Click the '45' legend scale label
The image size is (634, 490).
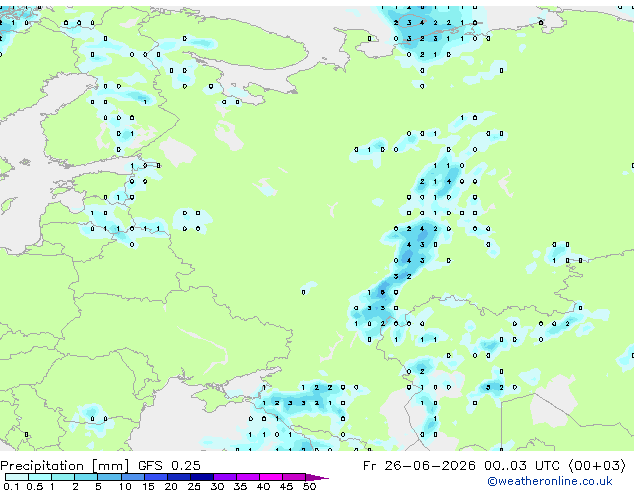click(286, 486)
